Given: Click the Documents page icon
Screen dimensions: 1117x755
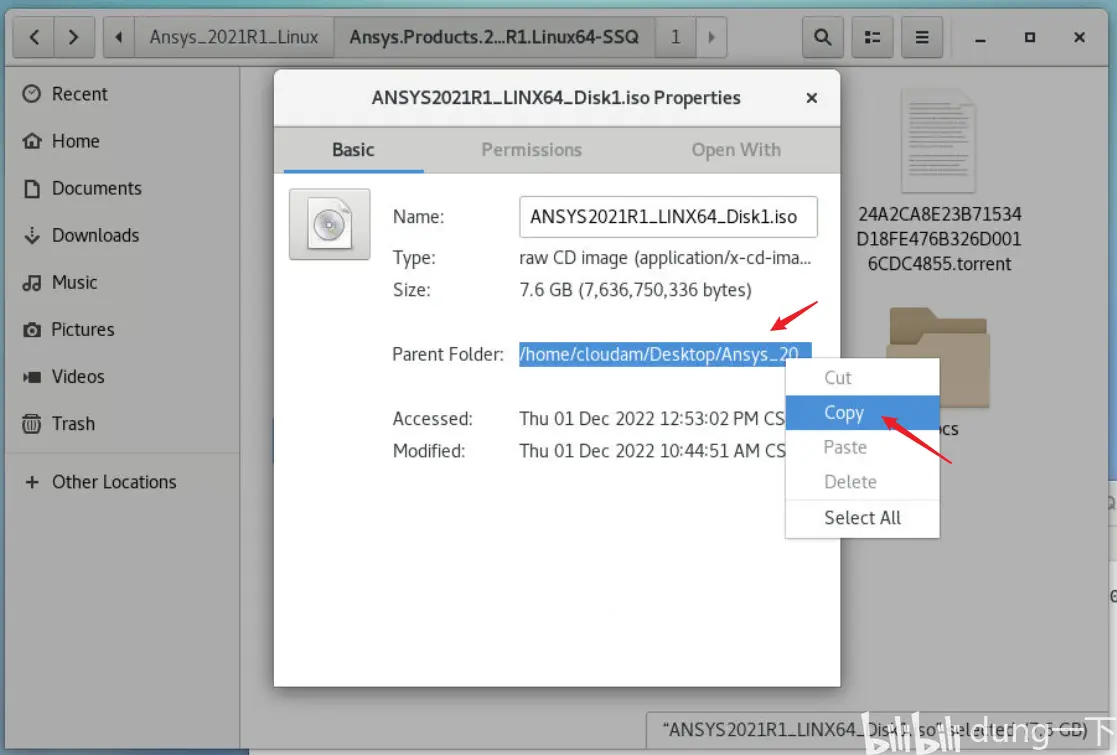Looking at the screenshot, I should [x=31, y=188].
